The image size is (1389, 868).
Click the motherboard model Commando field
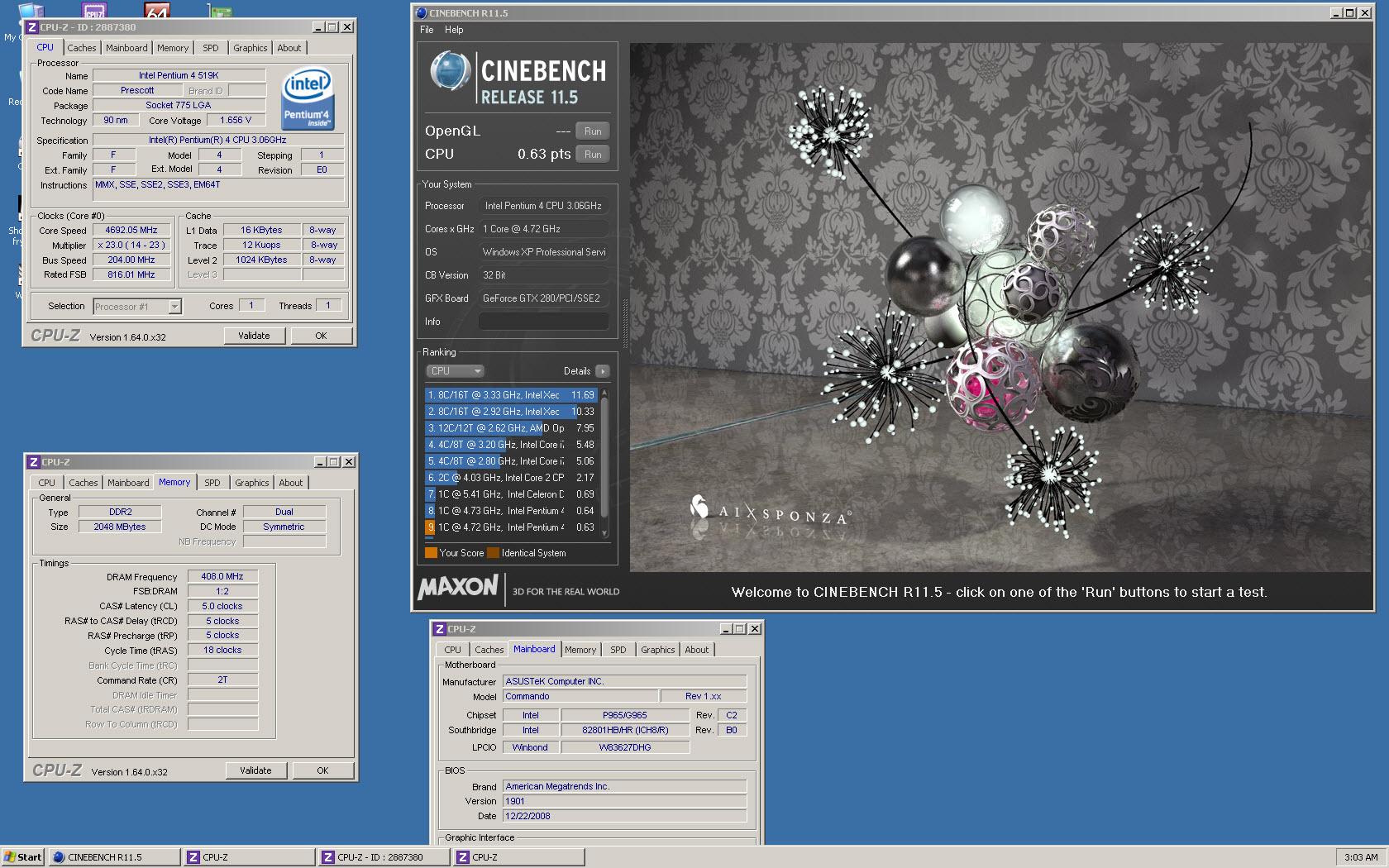[580, 697]
